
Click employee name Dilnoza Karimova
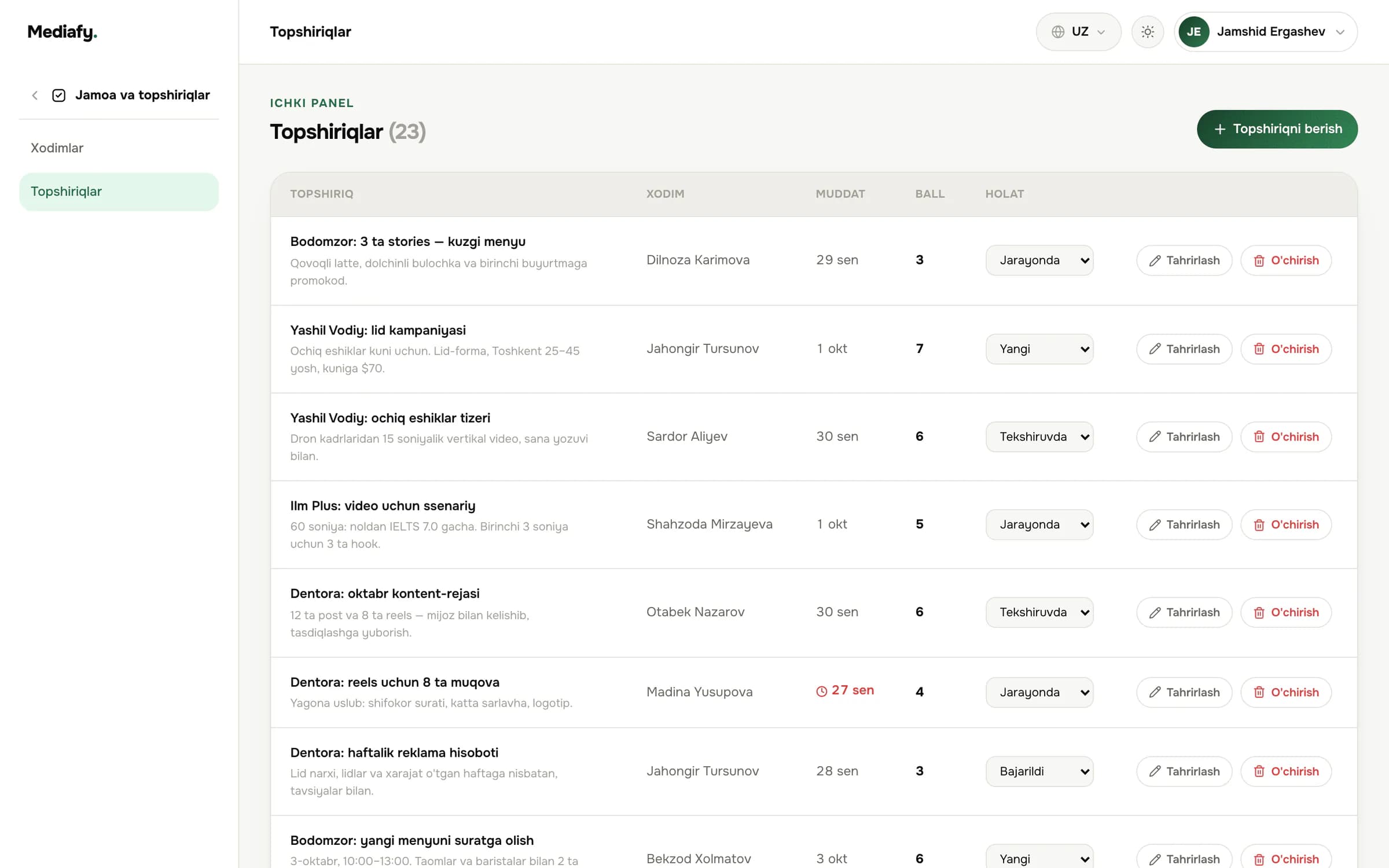(698, 260)
